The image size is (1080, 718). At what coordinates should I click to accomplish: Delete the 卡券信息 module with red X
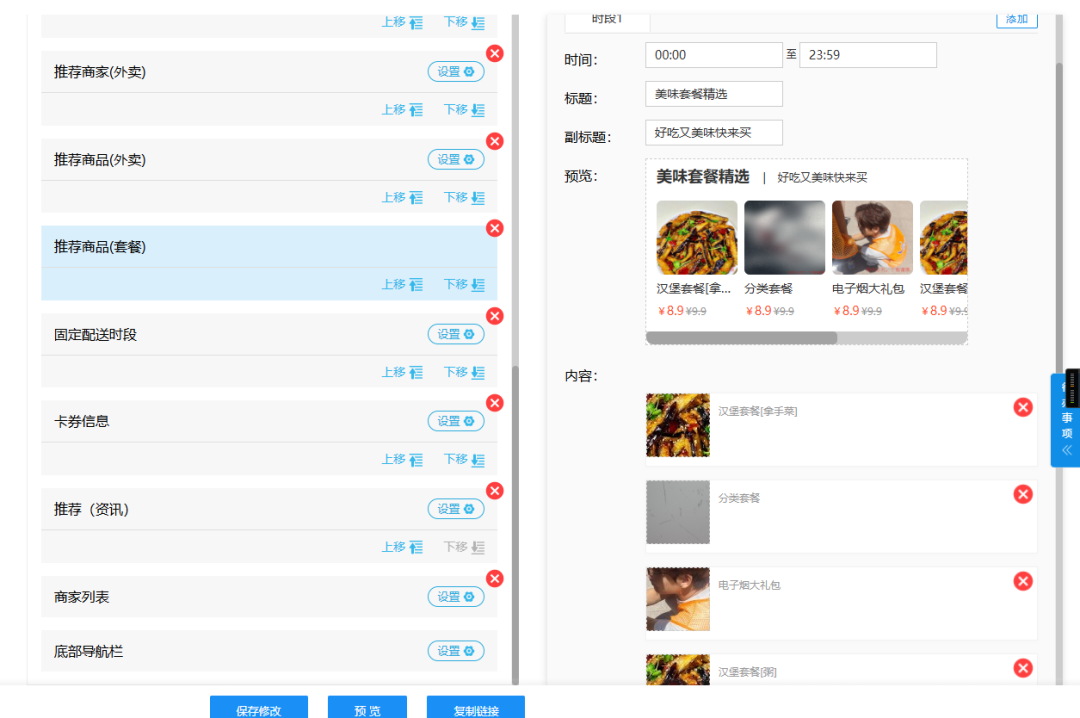[495, 403]
